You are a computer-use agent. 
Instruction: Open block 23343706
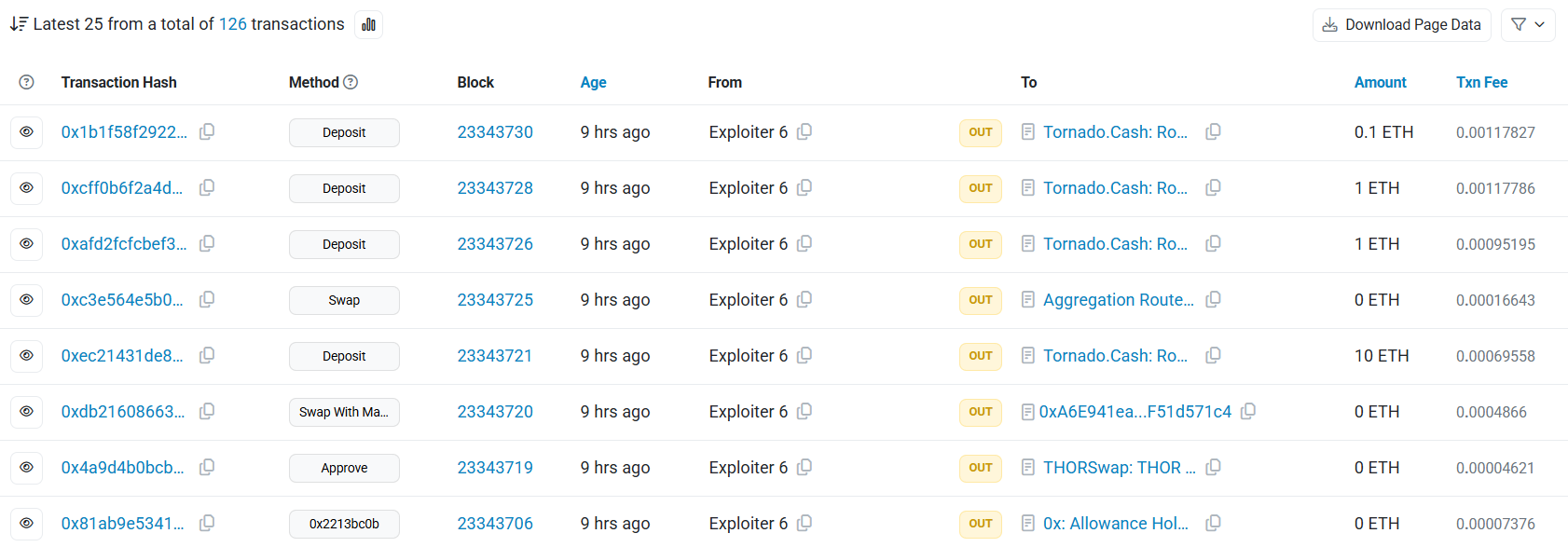[495, 524]
